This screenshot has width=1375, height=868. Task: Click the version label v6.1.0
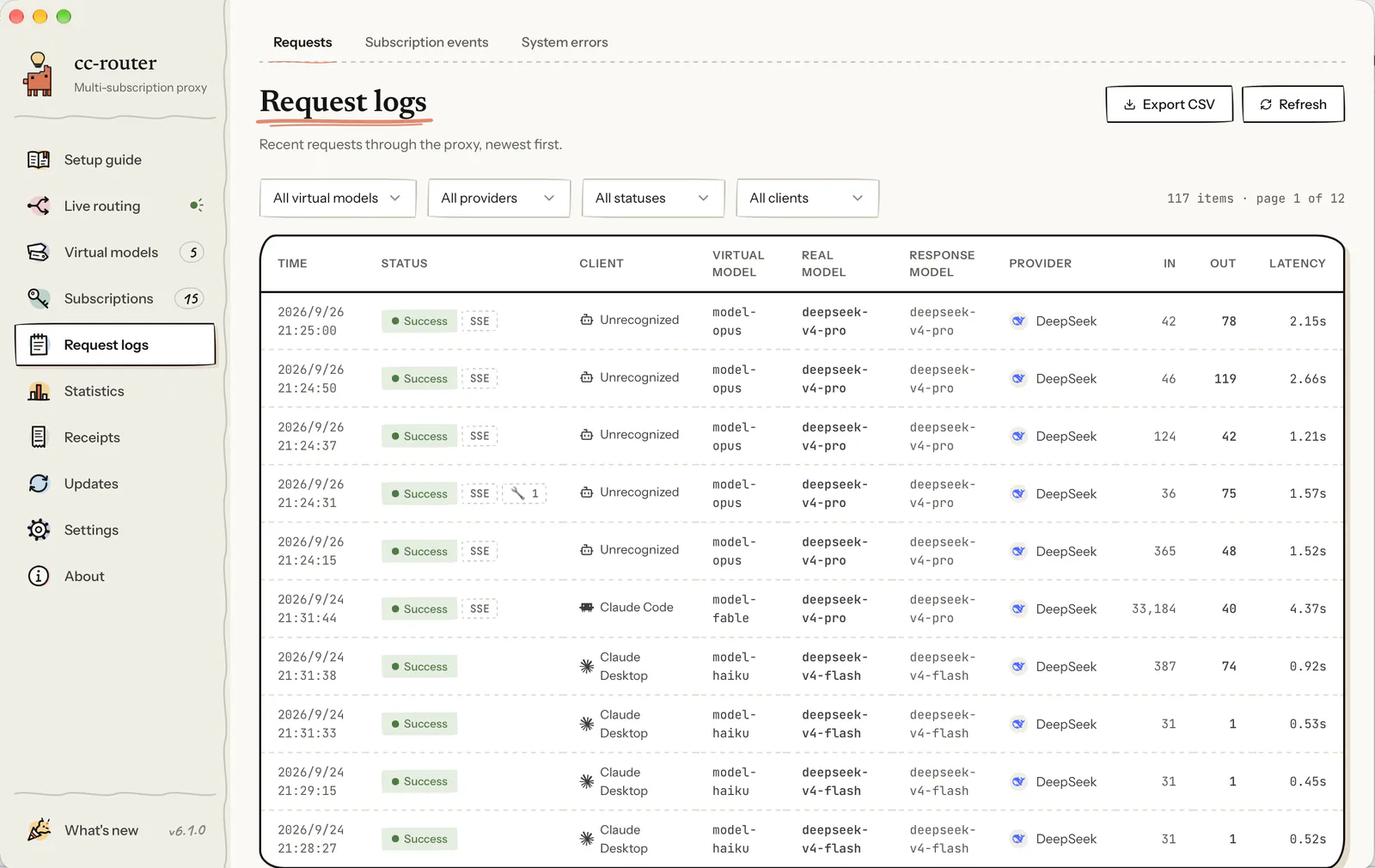[x=186, y=830]
